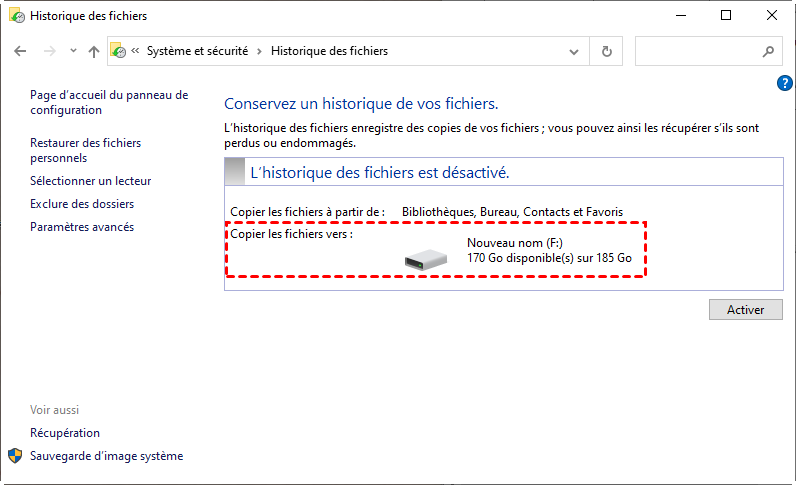
Task: Expand the address bar history dropdown
Action: click(573, 51)
